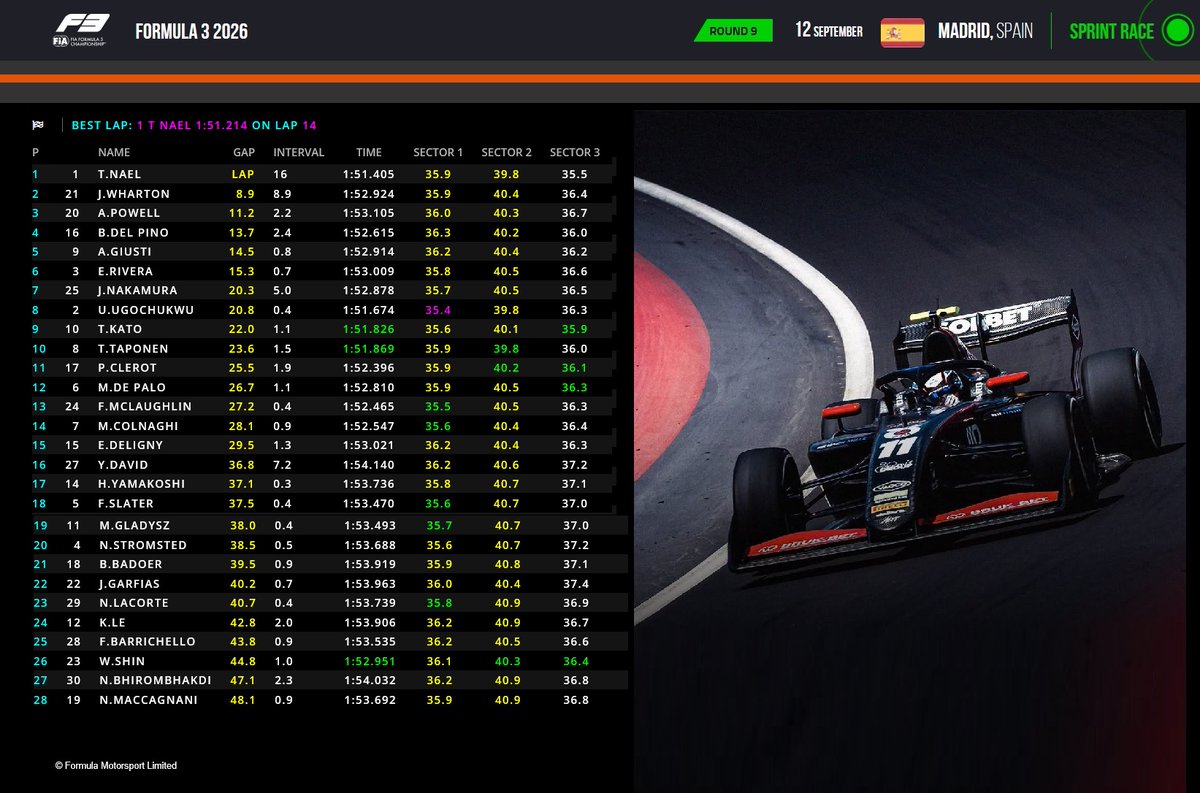Click T.TAPONEN's lap time 1:51.869
The height and width of the screenshot is (793, 1200).
tap(369, 348)
